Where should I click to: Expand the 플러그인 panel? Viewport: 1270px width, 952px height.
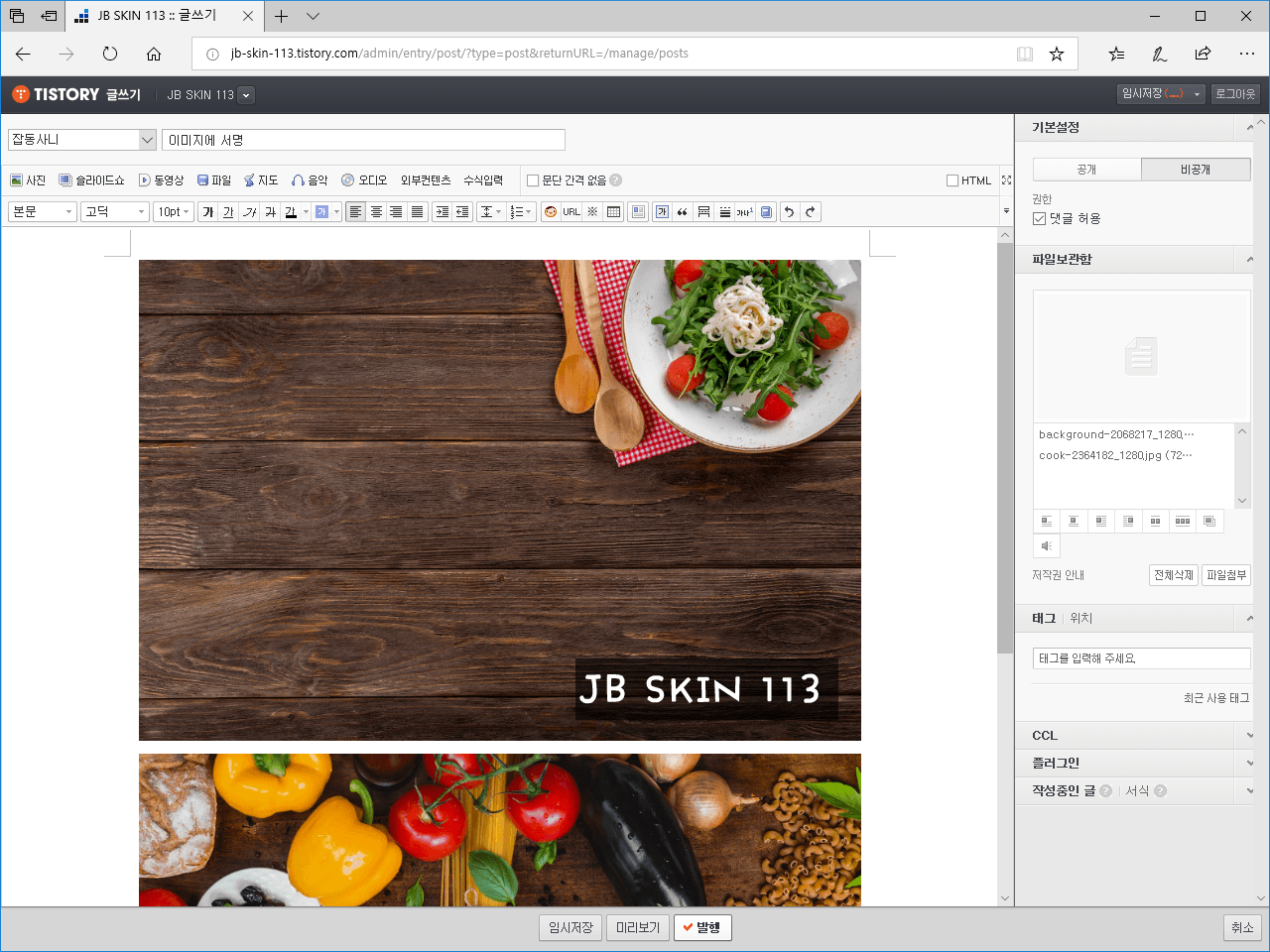pyautogui.click(x=1249, y=764)
